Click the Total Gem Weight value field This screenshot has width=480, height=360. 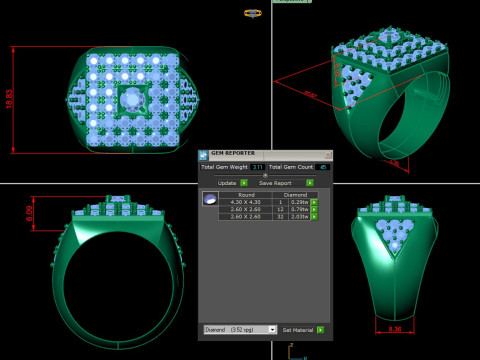(257, 167)
